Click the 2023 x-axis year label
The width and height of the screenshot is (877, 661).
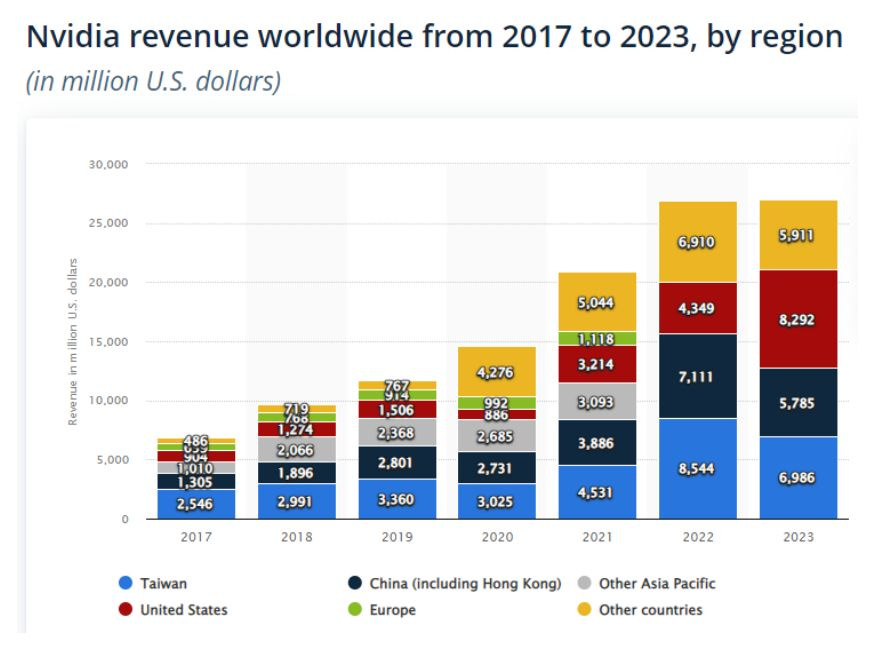pos(798,537)
